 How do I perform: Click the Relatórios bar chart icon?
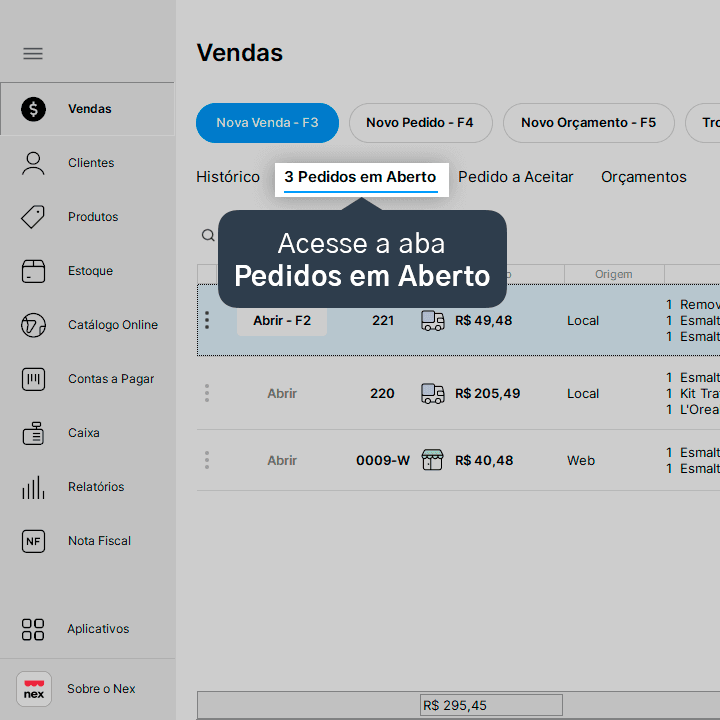pyautogui.click(x=34, y=487)
